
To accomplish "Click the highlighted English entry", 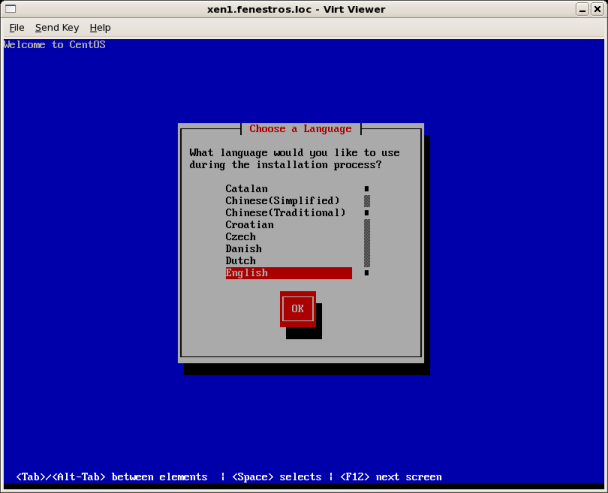I will tap(288, 273).
